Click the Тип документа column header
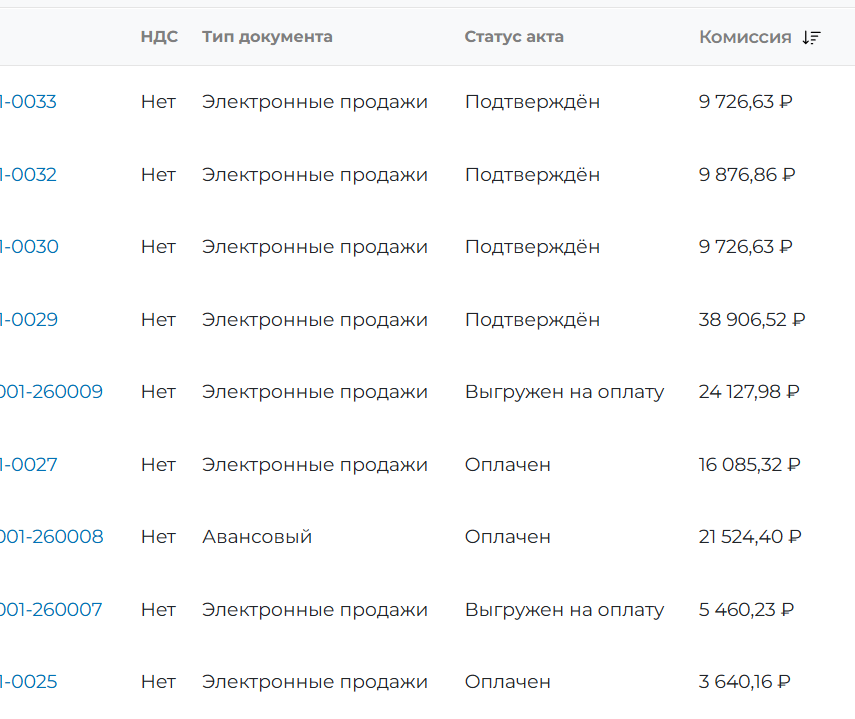 tap(267, 37)
